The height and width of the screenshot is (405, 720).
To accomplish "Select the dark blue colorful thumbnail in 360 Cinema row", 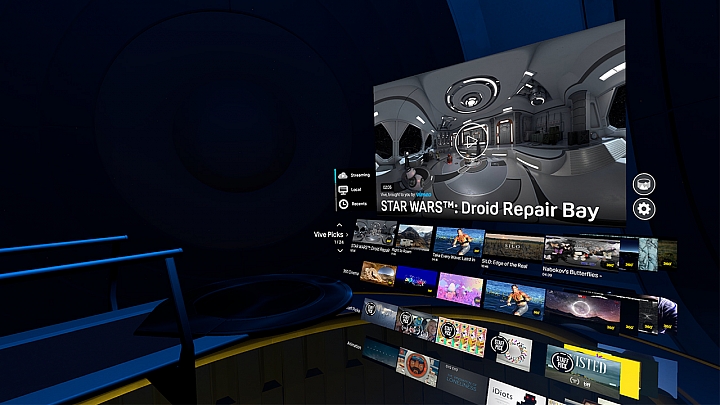I will 416,280.
